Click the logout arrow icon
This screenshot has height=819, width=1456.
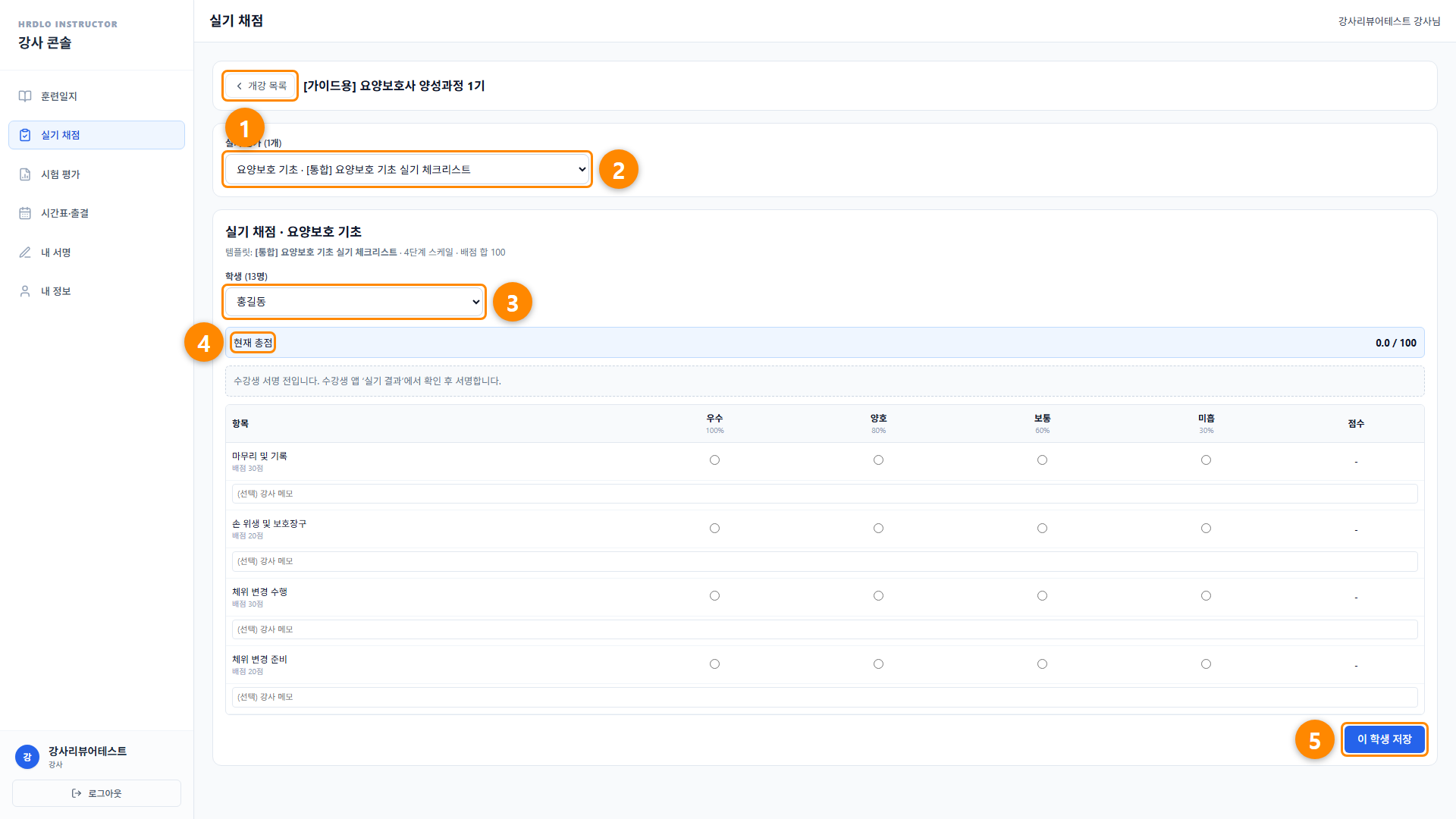pyautogui.click(x=77, y=793)
